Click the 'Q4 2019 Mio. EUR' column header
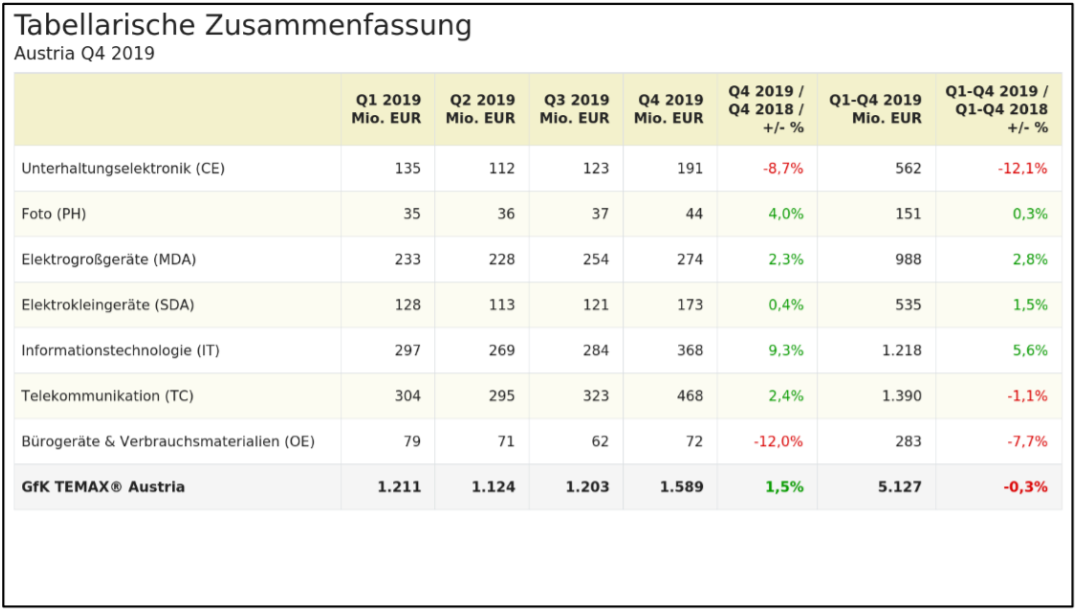Image resolution: width=1076 pixels, height=612 pixels. 669,109
